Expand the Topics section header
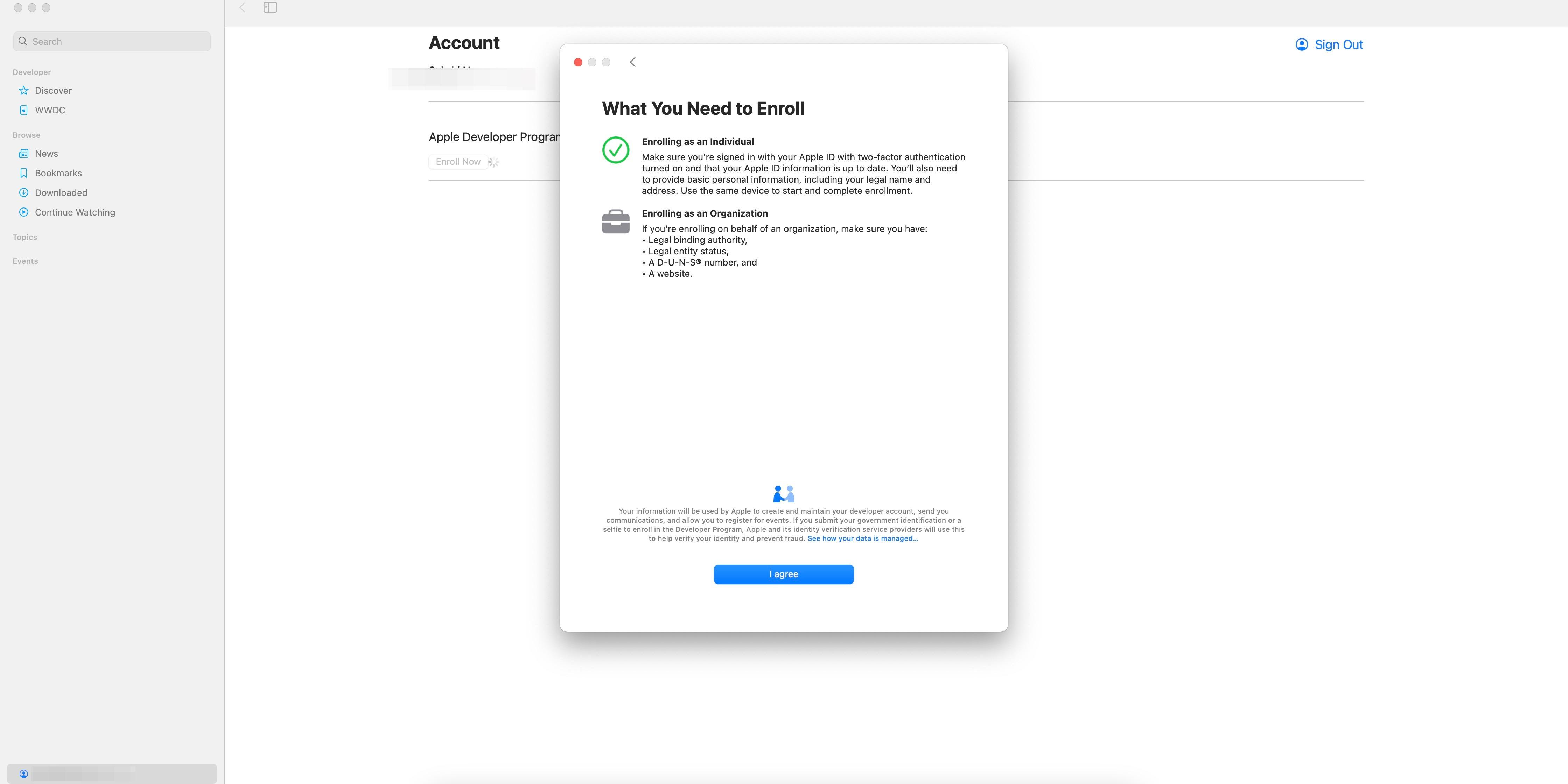 [25, 237]
